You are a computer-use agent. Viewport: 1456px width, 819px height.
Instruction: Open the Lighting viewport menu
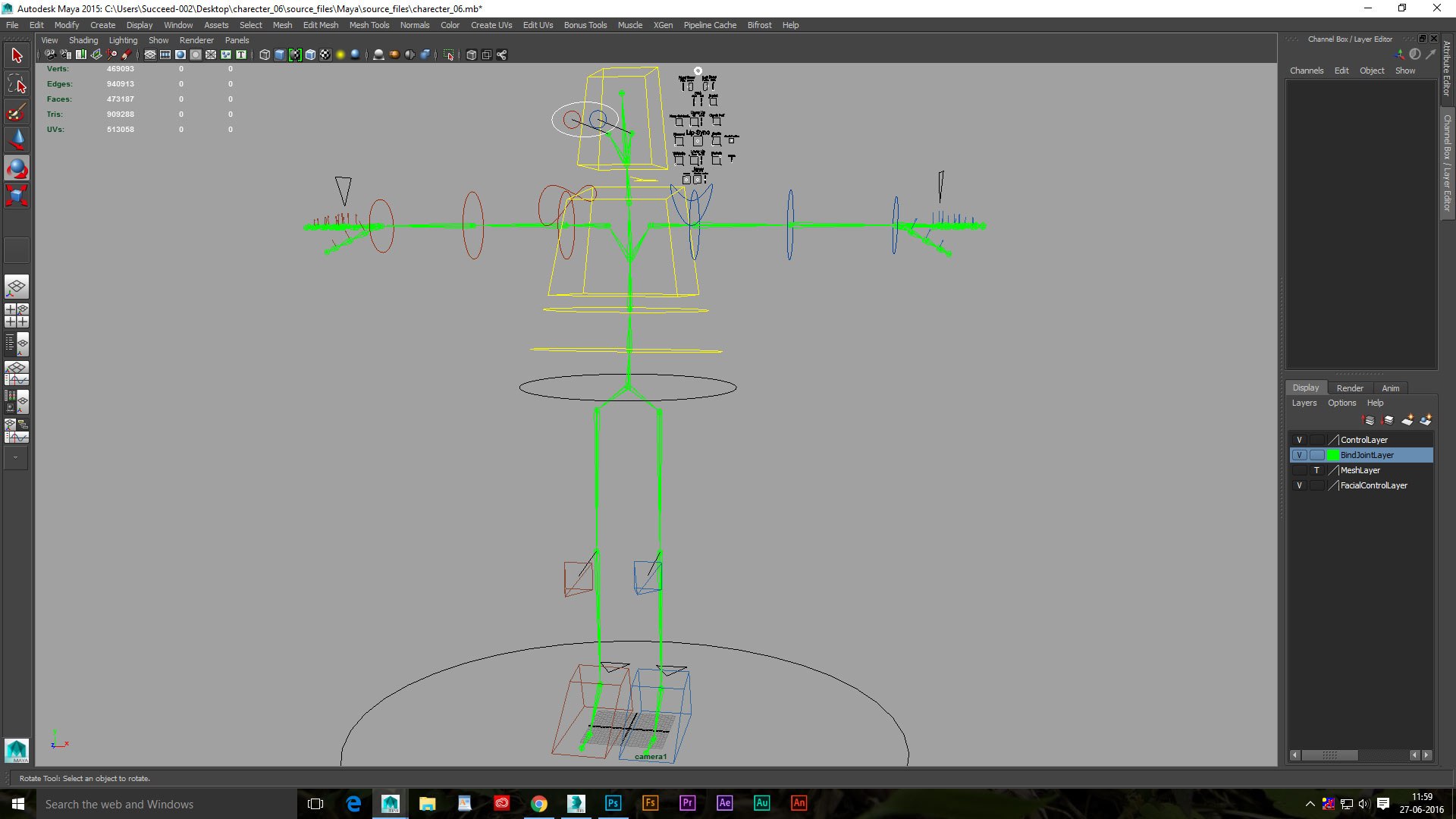tap(123, 40)
